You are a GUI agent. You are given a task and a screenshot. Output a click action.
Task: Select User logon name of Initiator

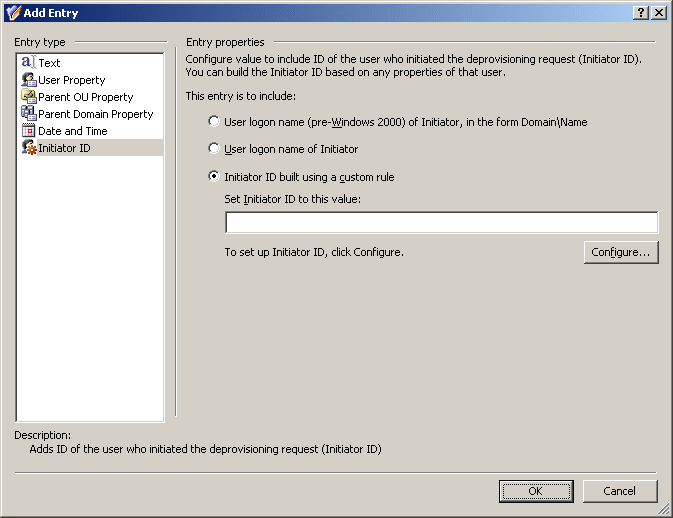214,149
